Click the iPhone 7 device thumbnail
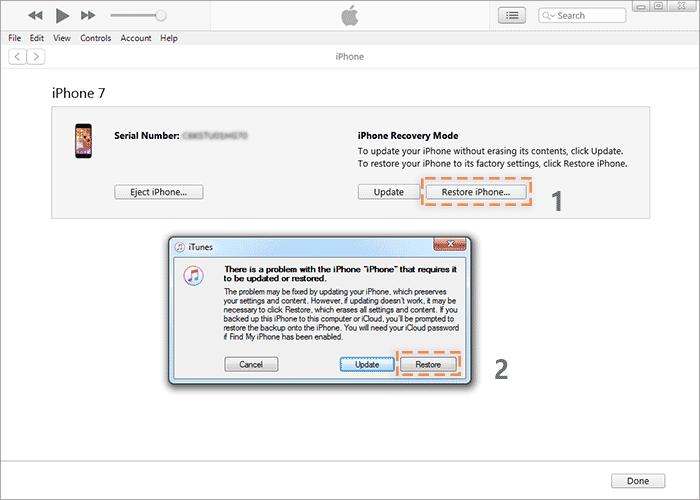 [x=83, y=141]
